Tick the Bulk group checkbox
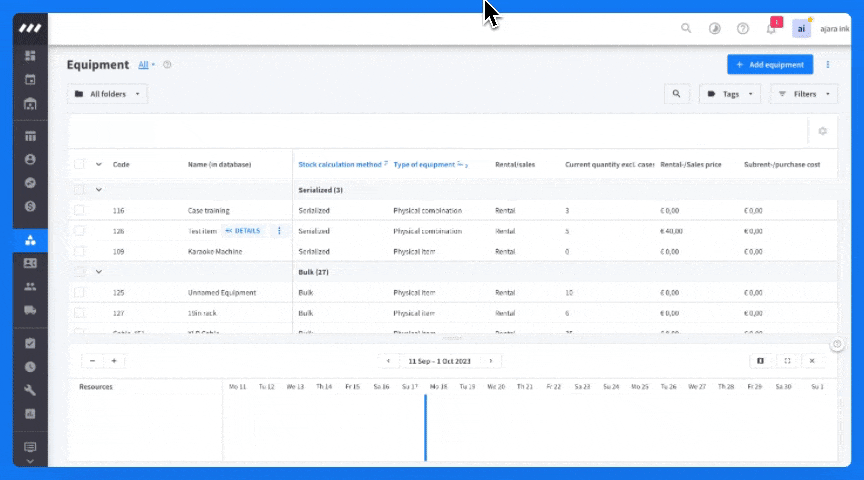Screen dimensions: 864x480 coord(79,272)
